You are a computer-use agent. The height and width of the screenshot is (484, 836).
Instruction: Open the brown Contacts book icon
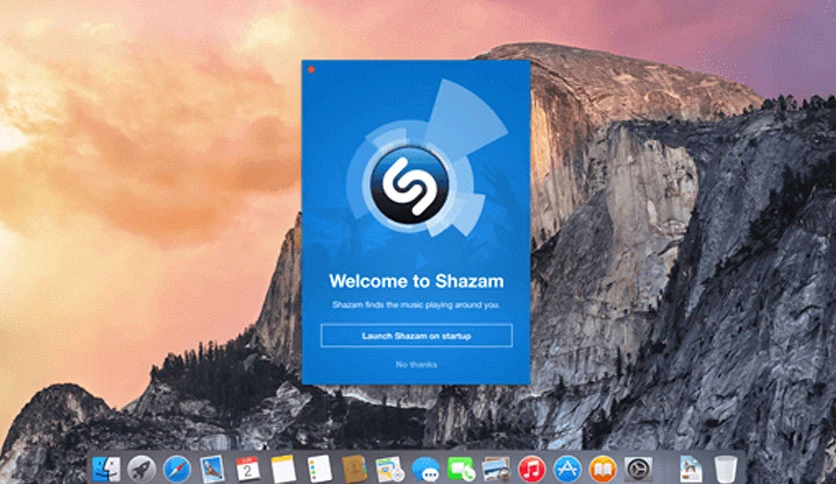tap(354, 469)
